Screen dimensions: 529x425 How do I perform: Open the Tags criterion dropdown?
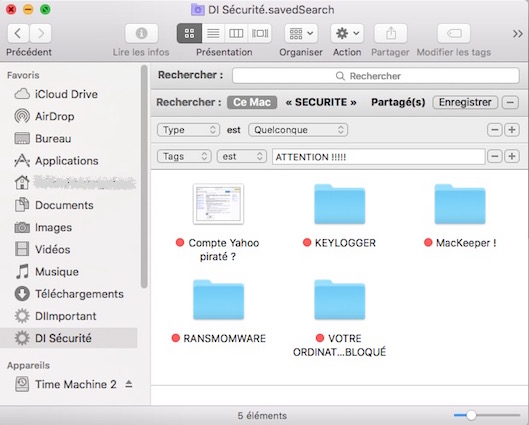[x=184, y=157]
